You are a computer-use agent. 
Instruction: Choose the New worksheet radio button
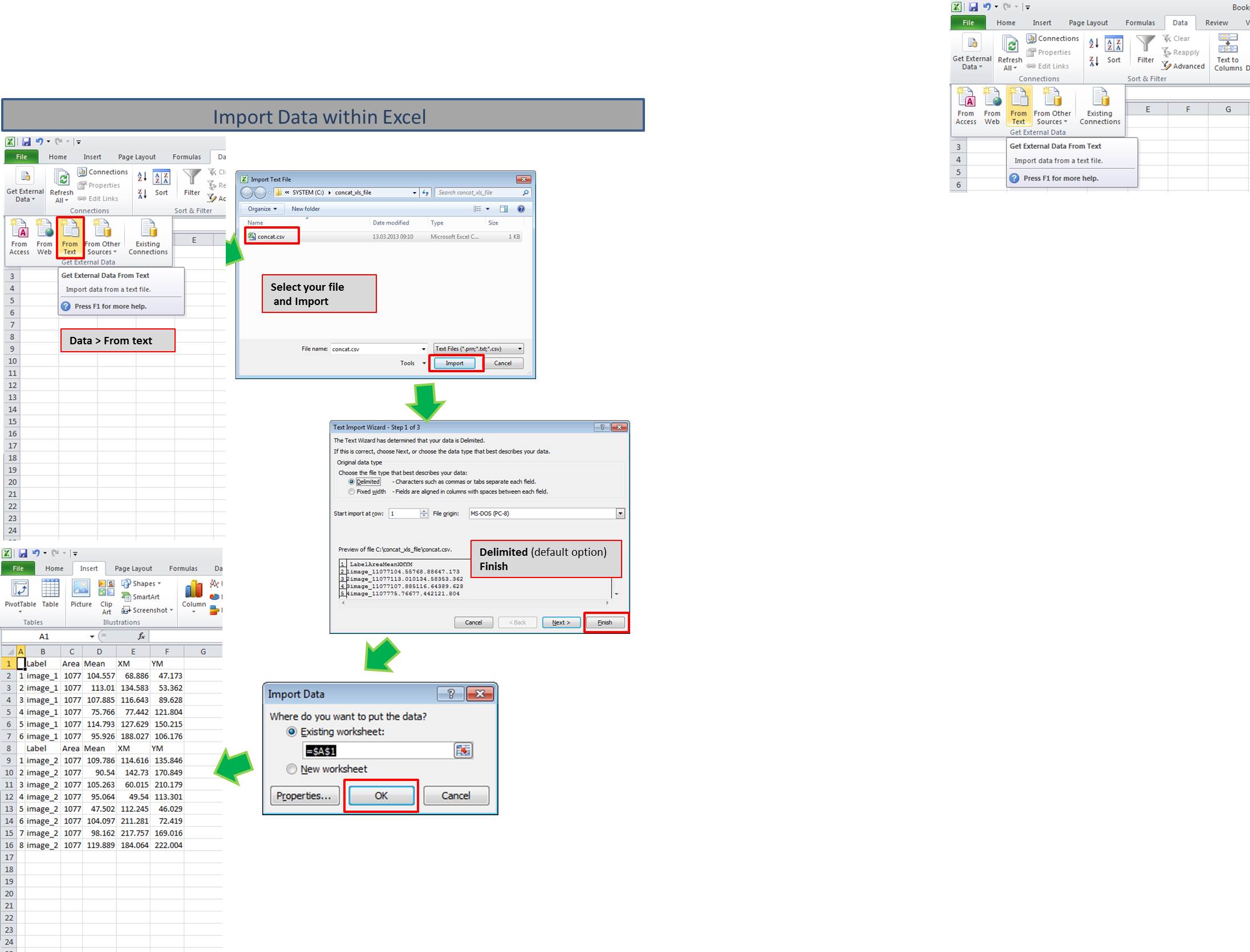click(292, 769)
